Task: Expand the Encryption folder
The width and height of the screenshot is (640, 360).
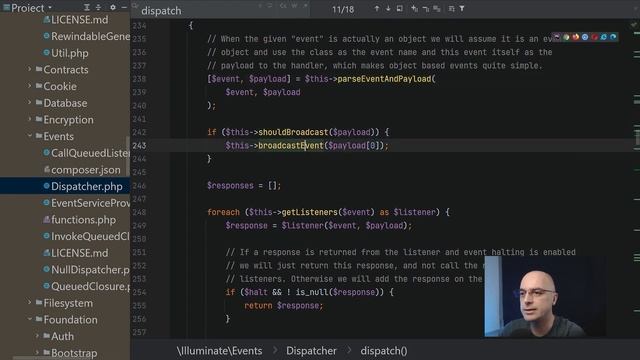Action: pyautogui.click(x=29, y=119)
